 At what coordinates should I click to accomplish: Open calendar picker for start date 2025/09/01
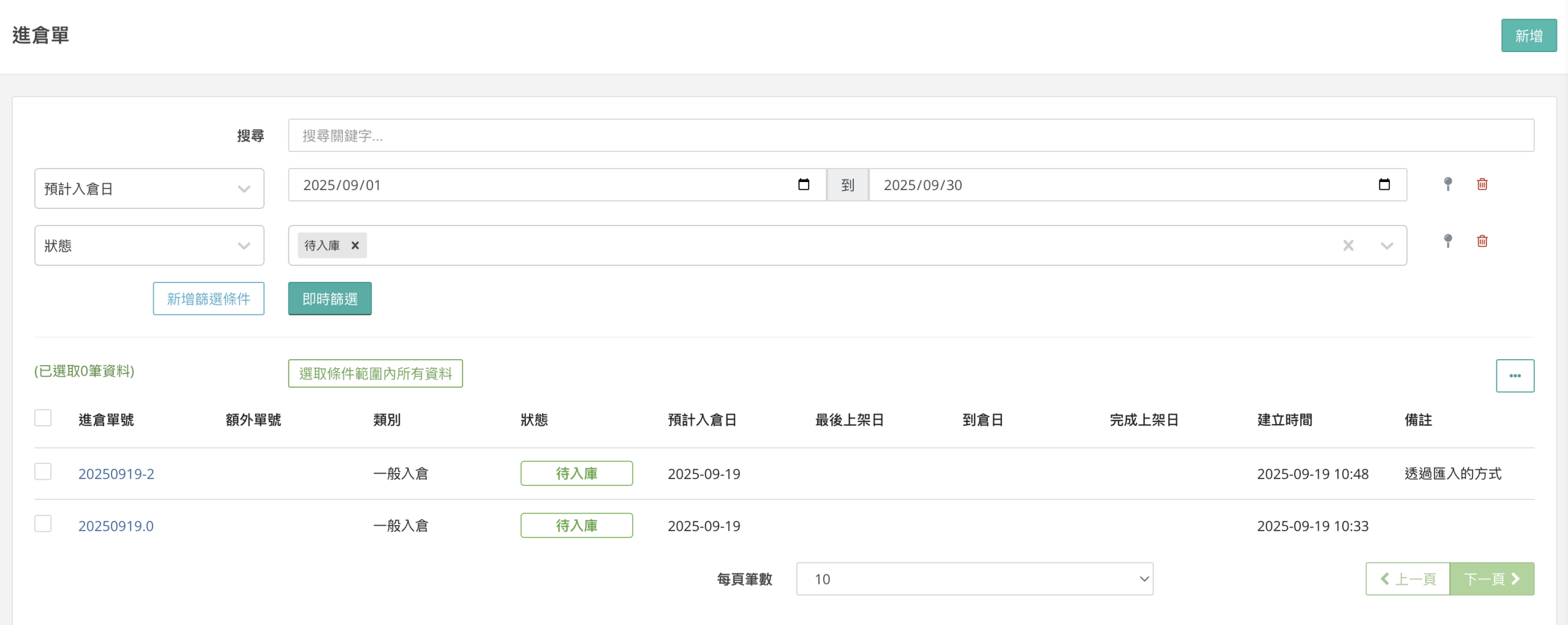(x=804, y=185)
